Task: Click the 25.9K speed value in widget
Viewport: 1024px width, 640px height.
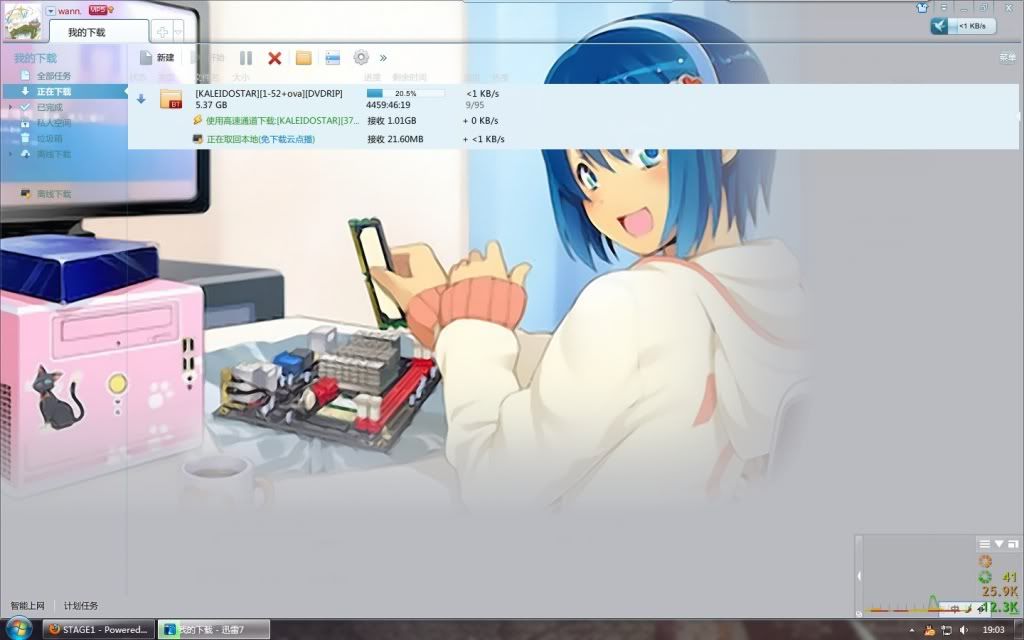Action: (1000, 592)
